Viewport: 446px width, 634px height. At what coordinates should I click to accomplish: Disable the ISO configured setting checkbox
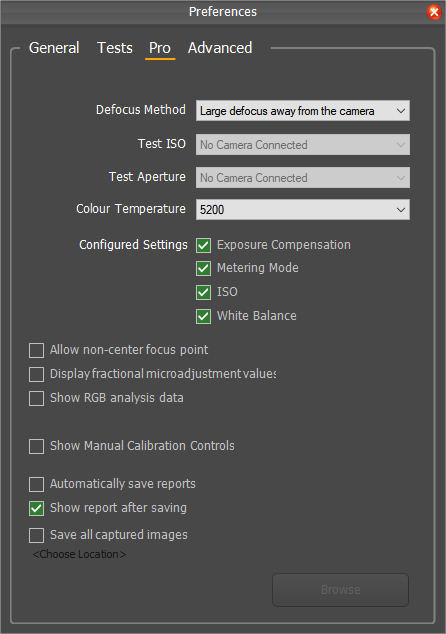pos(203,292)
